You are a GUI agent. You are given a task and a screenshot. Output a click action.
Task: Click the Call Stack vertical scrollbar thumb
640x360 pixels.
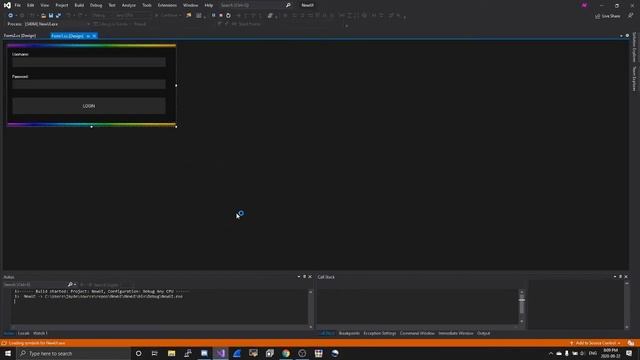[x=522, y=305]
